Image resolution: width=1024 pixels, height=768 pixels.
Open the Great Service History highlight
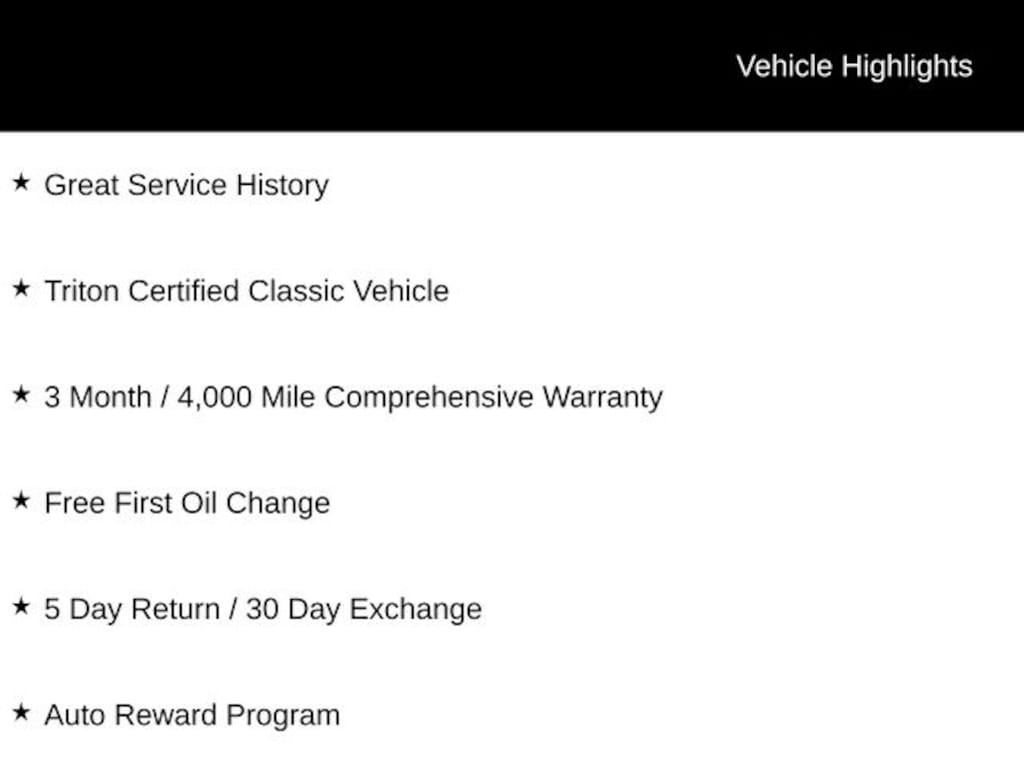coord(186,185)
